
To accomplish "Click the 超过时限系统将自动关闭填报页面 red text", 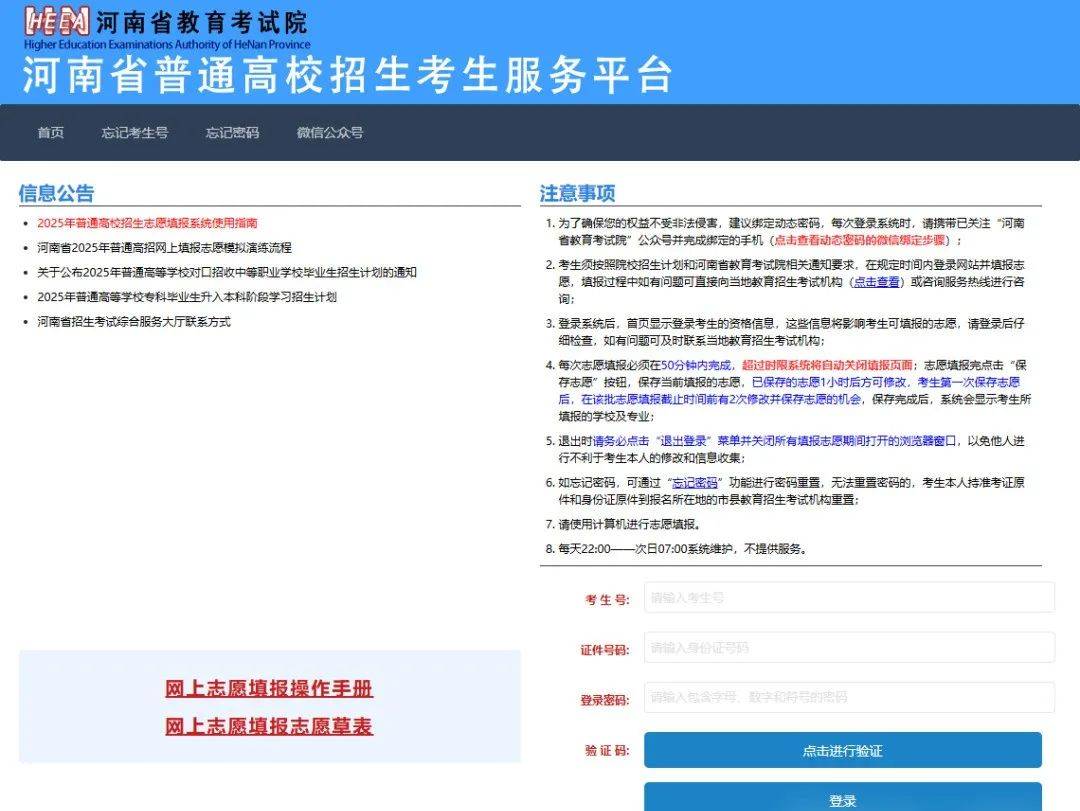I will tap(827, 365).
